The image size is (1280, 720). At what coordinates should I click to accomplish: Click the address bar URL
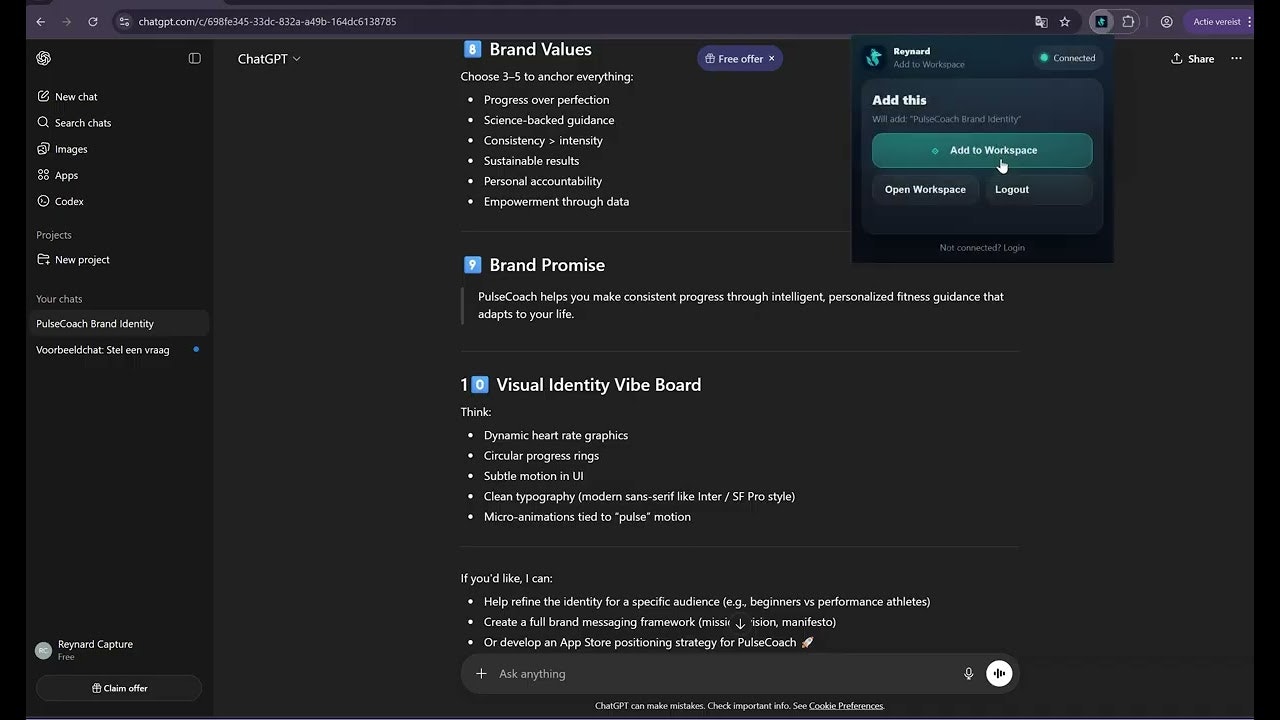[267, 21]
